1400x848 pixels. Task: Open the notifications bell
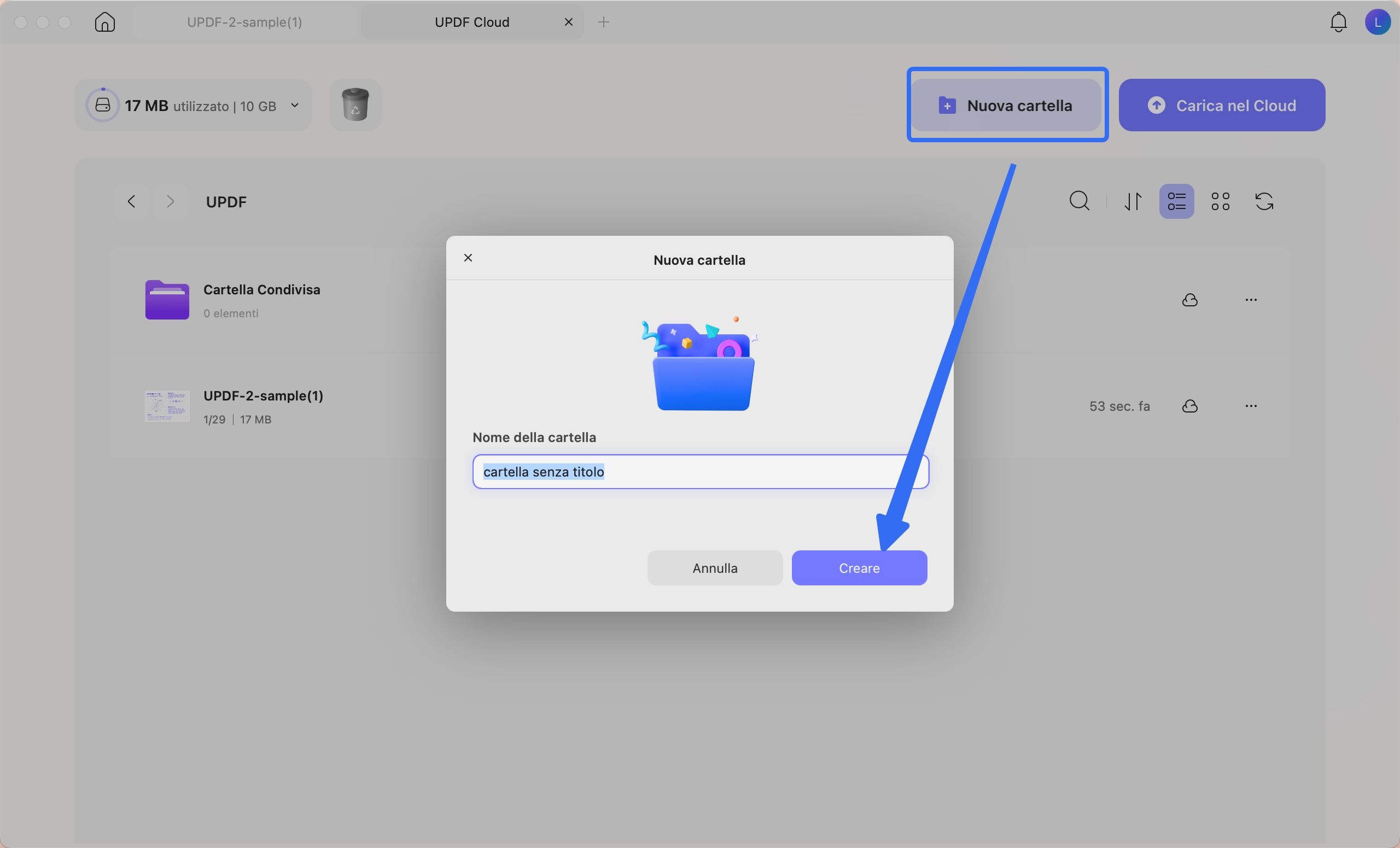click(1338, 22)
